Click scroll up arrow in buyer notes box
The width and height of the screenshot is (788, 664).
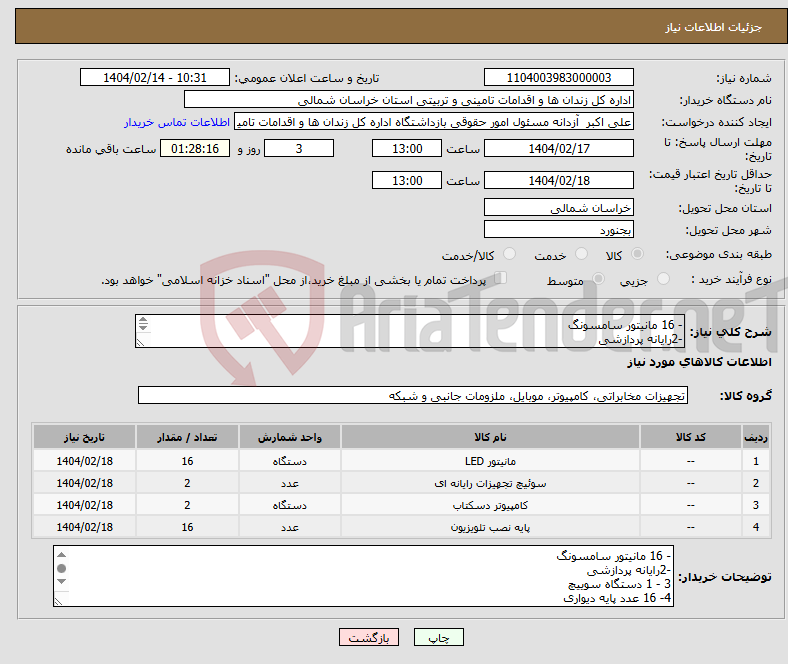click(61, 555)
